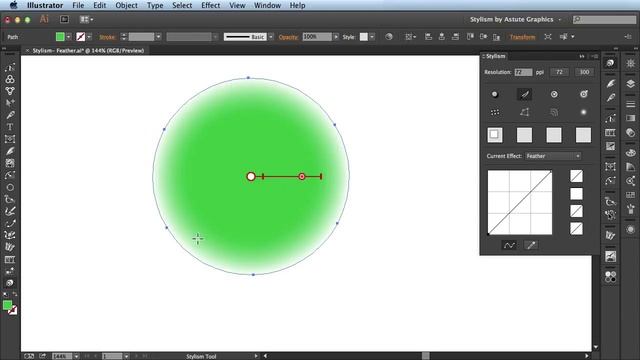Open the Opacity value arrow
Image resolution: width=640 pixels, height=360 pixels.
coord(336,37)
